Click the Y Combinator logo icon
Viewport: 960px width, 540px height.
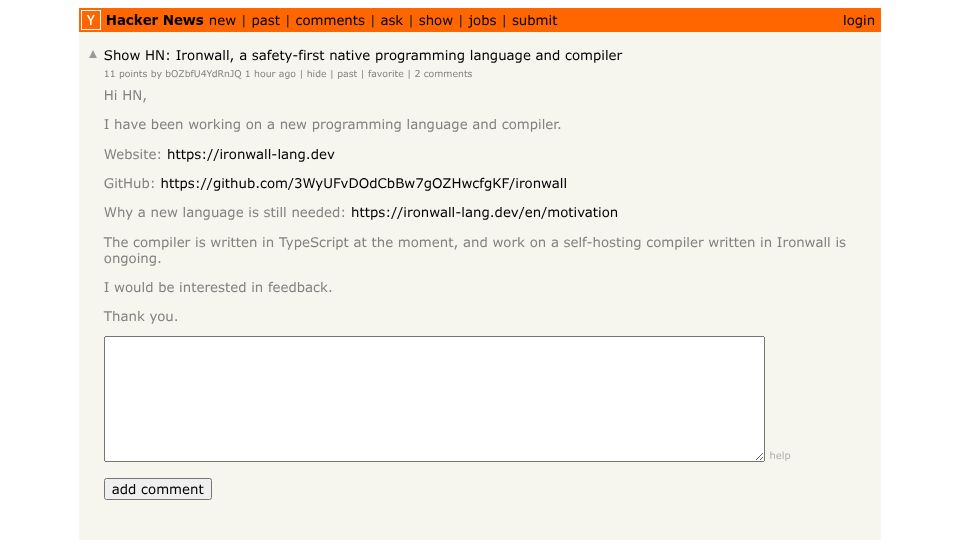tap(91, 20)
